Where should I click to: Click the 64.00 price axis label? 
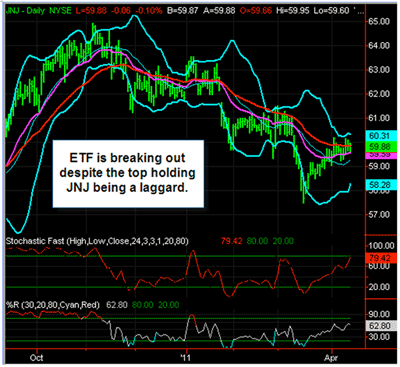tap(379, 45)
